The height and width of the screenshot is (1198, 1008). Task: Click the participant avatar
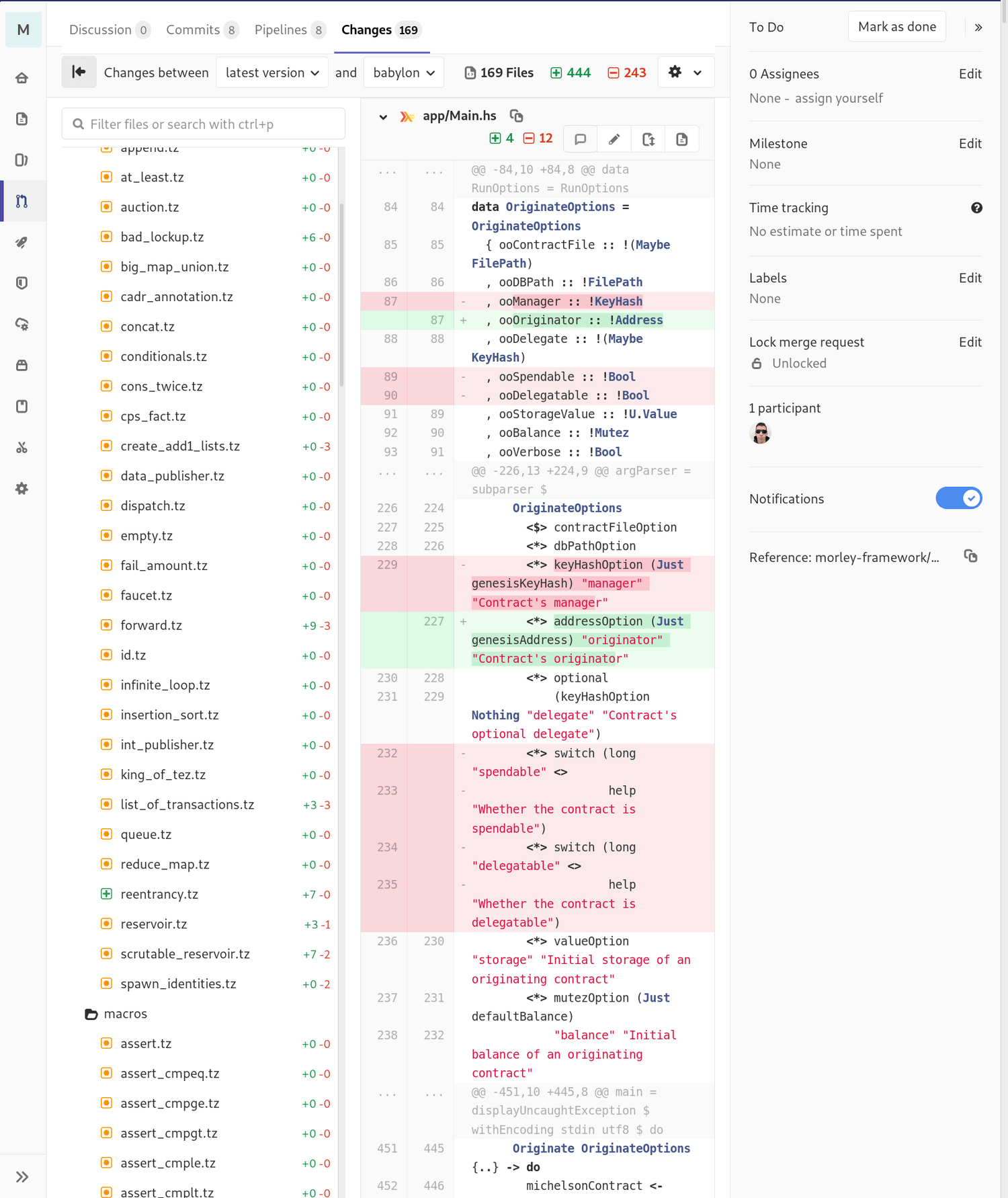click(x=761, y=433)
